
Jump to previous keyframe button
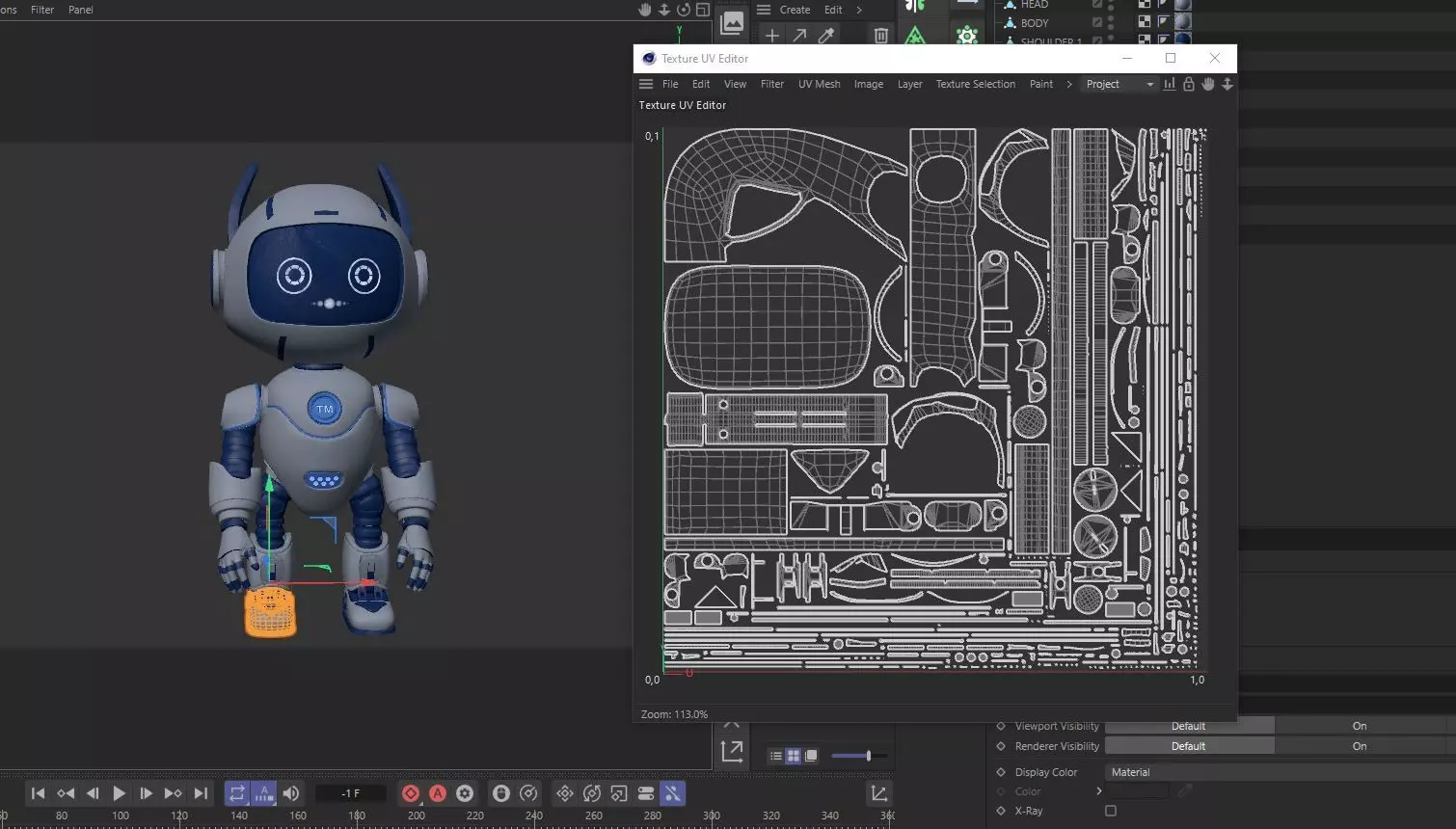click(x=66, y=793)
